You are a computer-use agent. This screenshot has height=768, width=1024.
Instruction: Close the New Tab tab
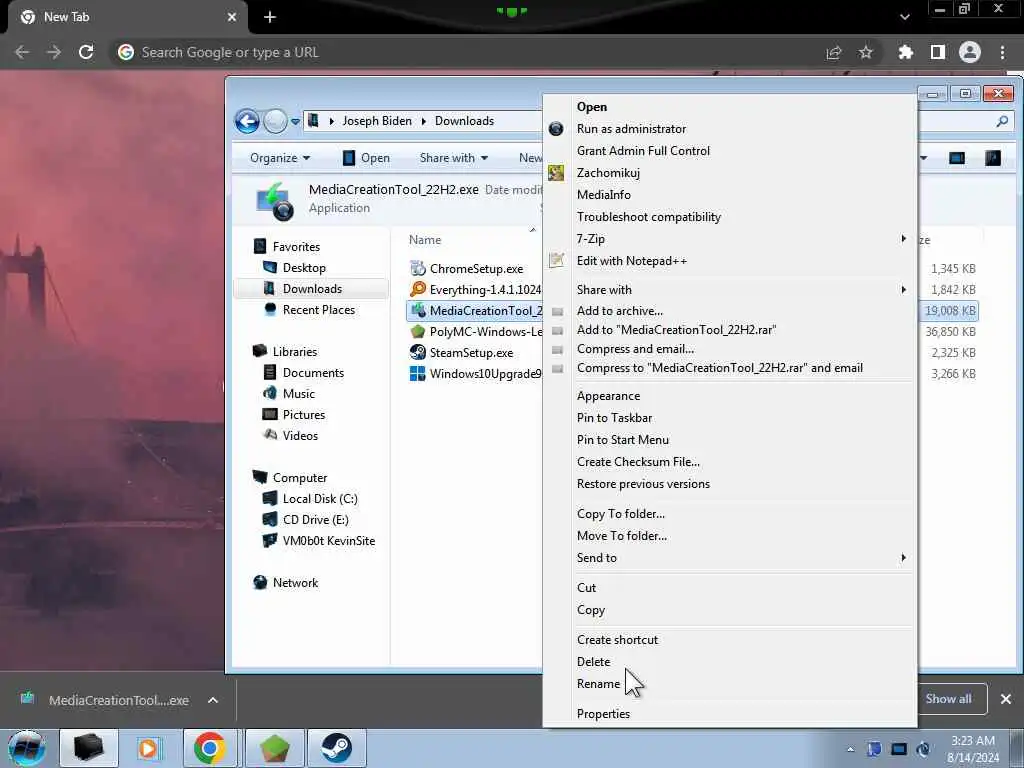tap(232, 18)
